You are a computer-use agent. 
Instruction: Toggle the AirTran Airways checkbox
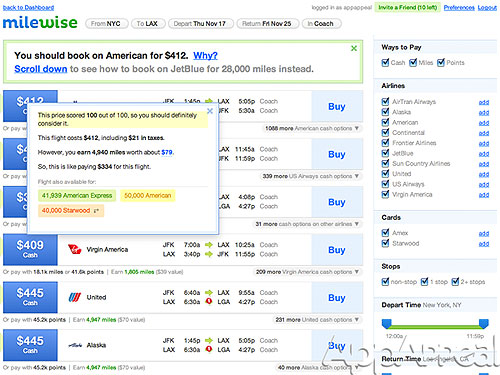pos(385,101)
